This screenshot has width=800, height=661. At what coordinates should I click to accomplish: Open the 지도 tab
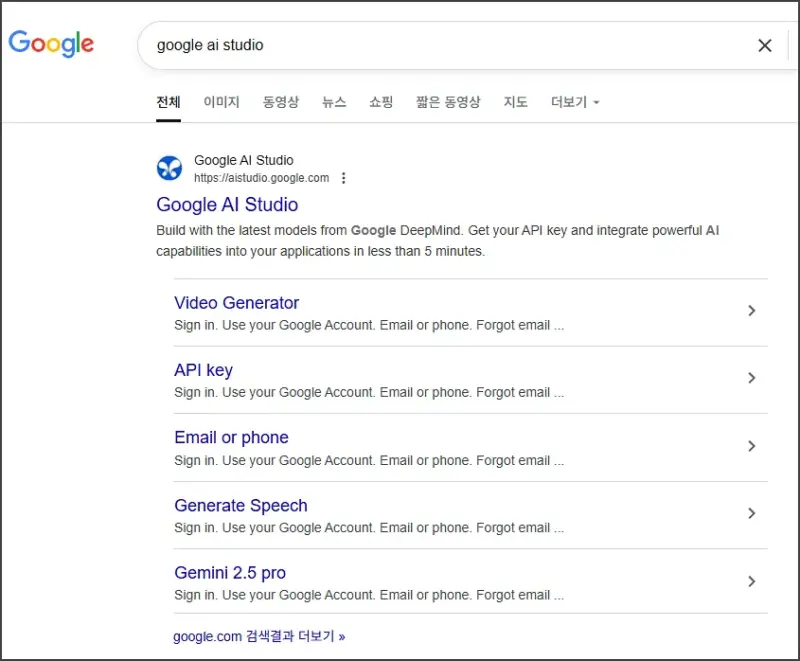pos(515,102)
